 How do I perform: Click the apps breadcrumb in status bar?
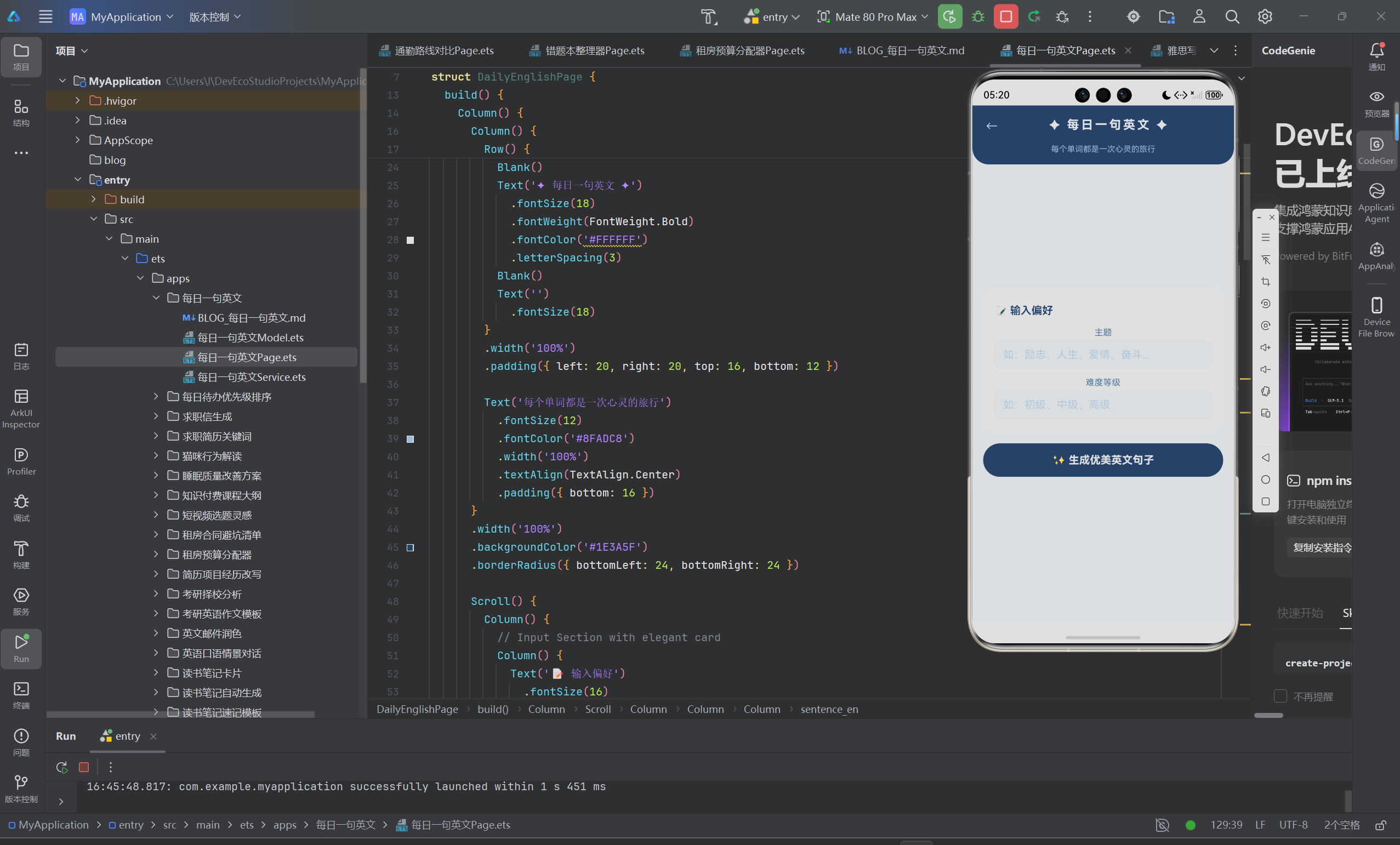click(x=284, y=825)
